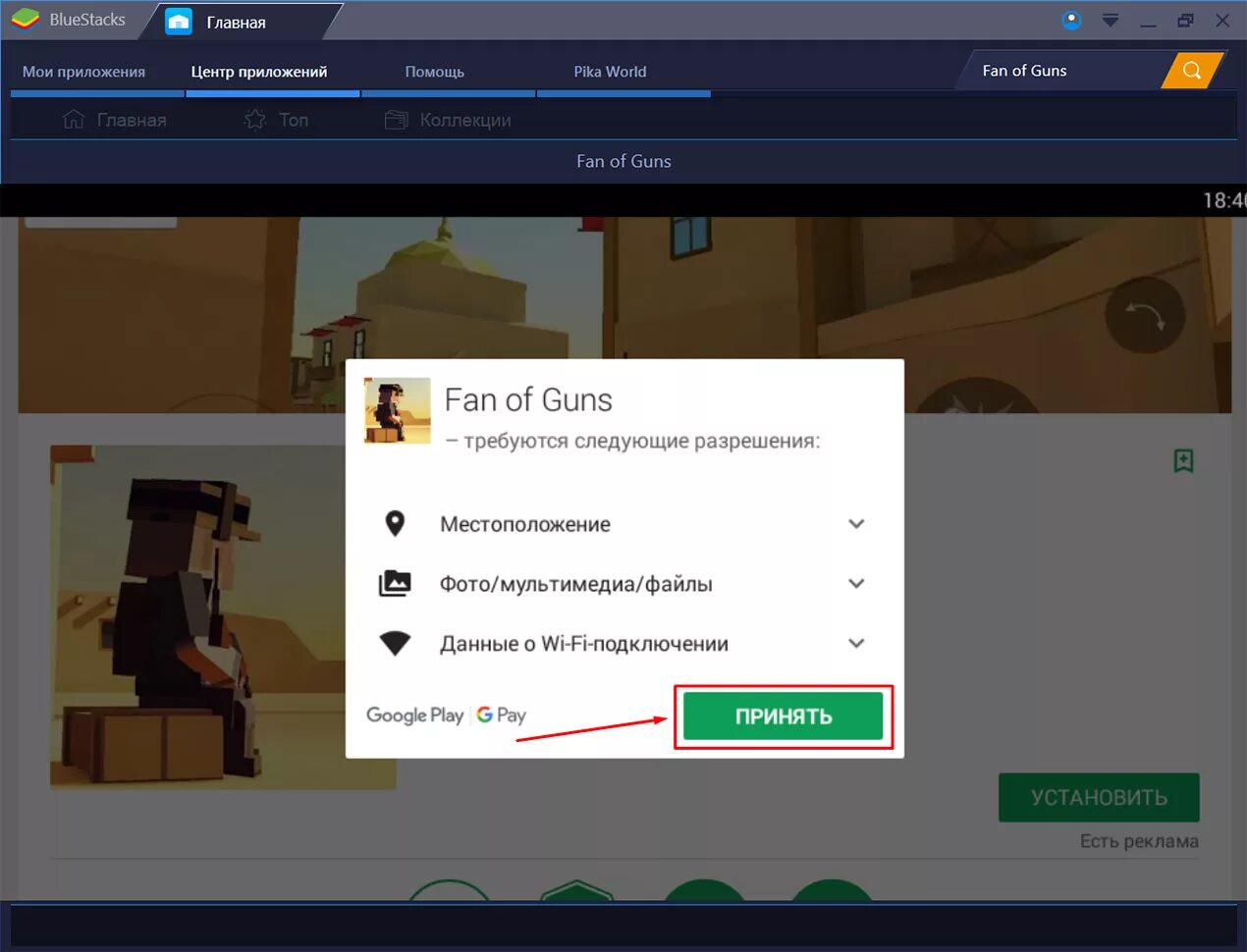The image size is (1247, 952).
Task: Click the house icon next to Главная
Action: point(74,120)
